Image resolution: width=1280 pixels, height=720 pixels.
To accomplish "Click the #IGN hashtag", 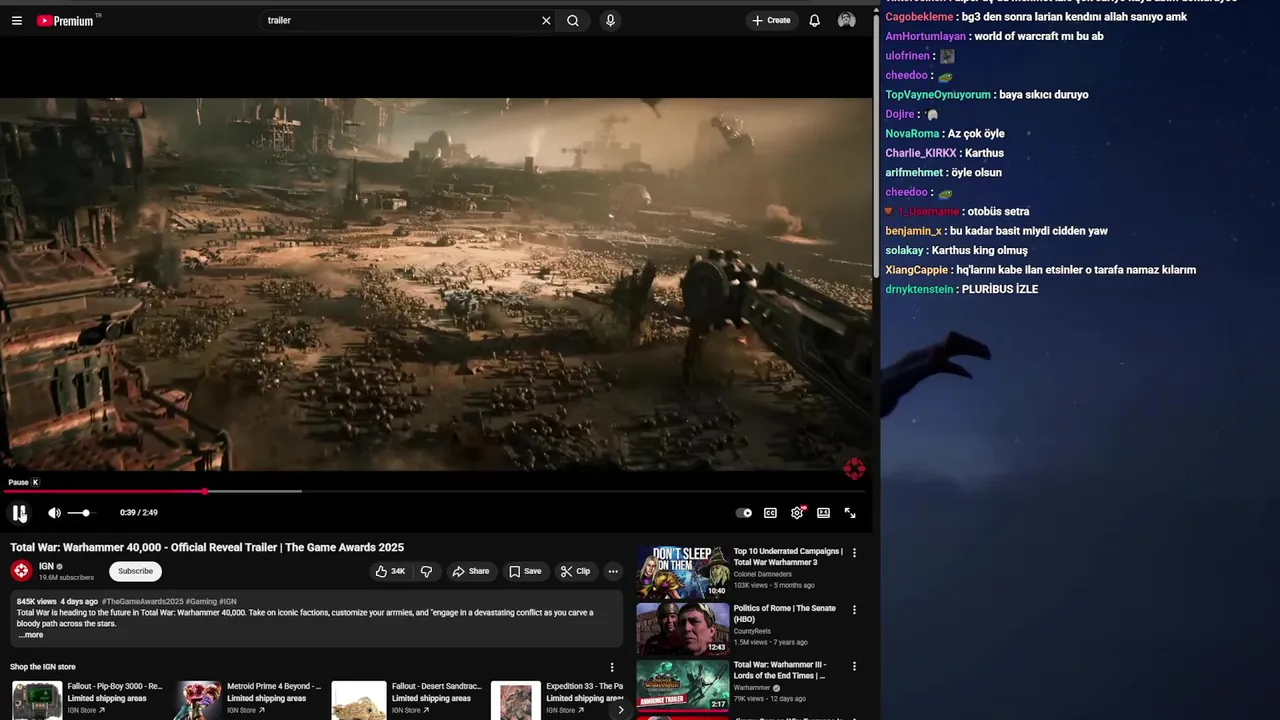I will (x=228, y=602).
